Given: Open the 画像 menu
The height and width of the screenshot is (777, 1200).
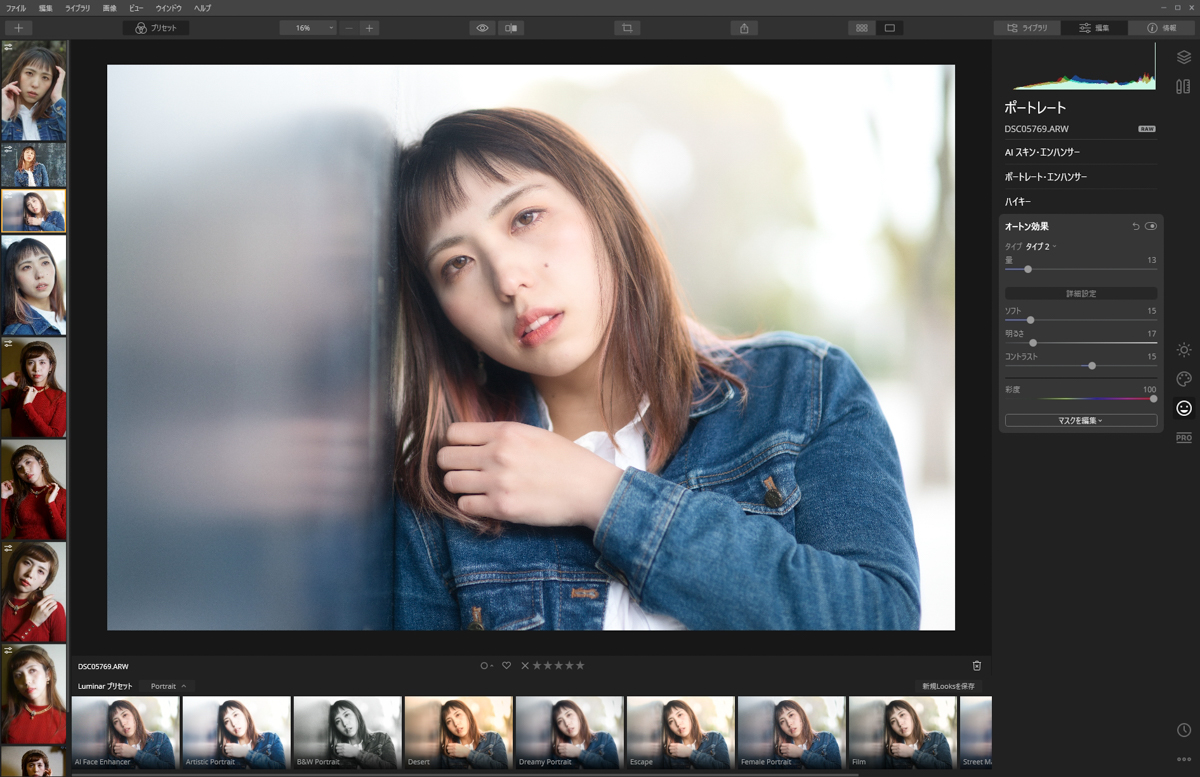Looking at the screenshot, I should pos(110,8).
